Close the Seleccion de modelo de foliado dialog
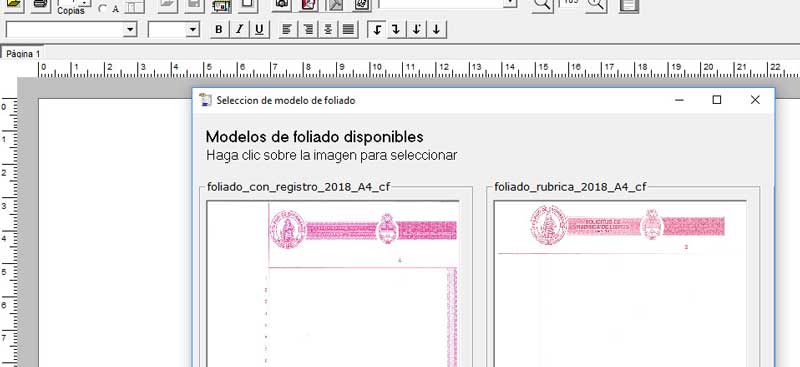Screen dimensions: 800x367 point(755,100)
